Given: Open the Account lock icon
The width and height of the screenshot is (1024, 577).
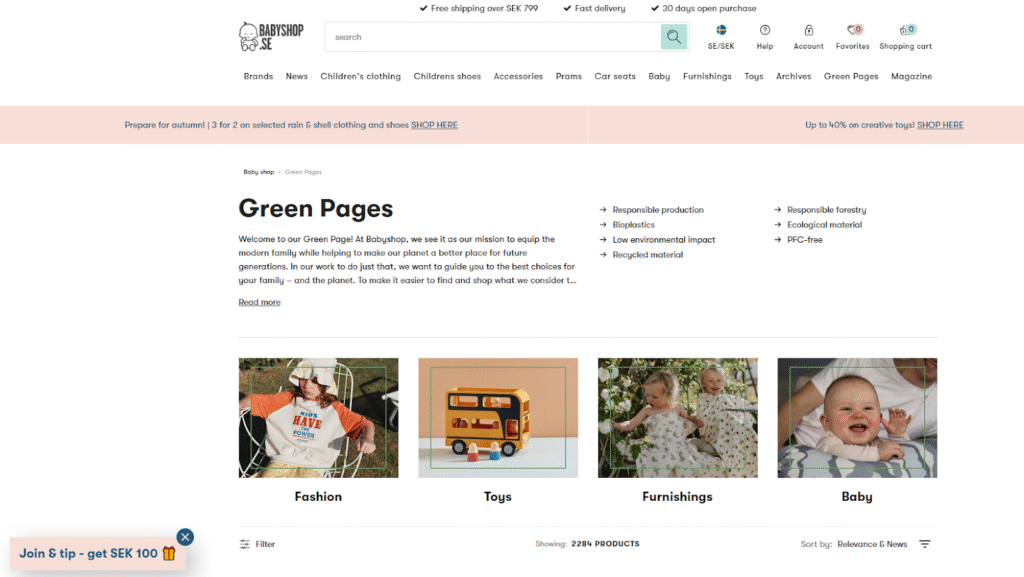Looking at the screenshot, I should tap(808, 30).
